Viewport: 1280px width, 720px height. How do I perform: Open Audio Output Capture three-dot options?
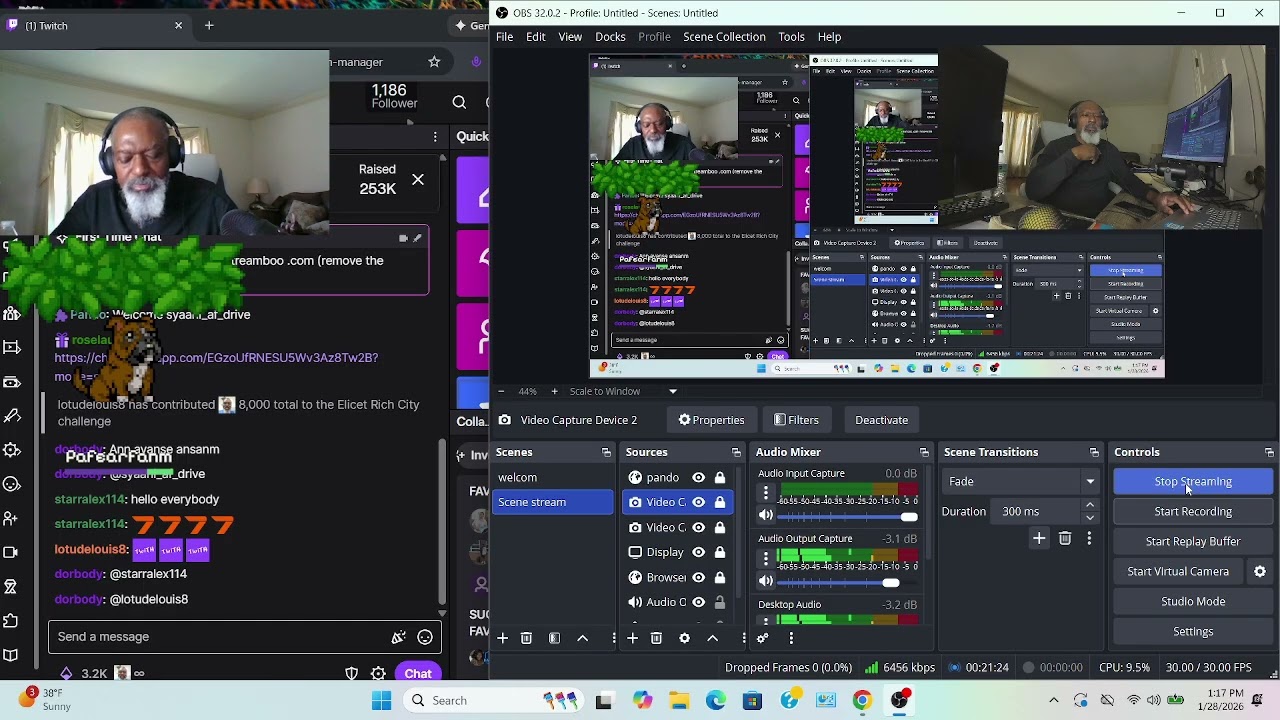pyautogui.click(x=766, y=559)
